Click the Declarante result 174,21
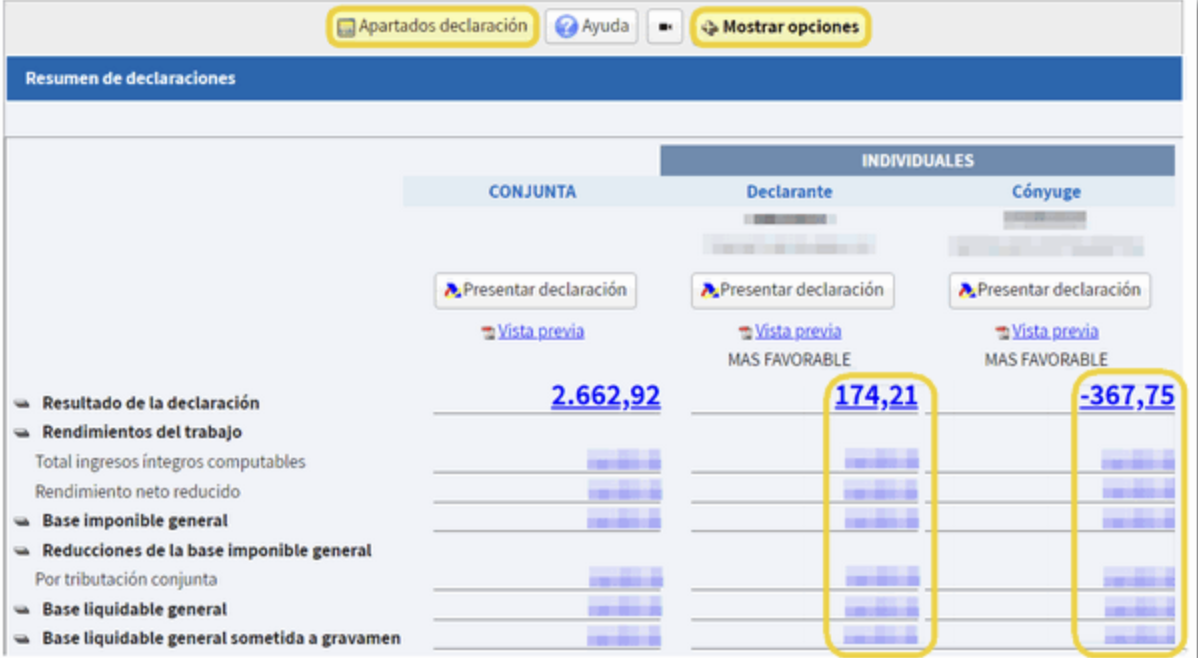The width and height of the screenshot is (1198, 658). click(876, 396)
